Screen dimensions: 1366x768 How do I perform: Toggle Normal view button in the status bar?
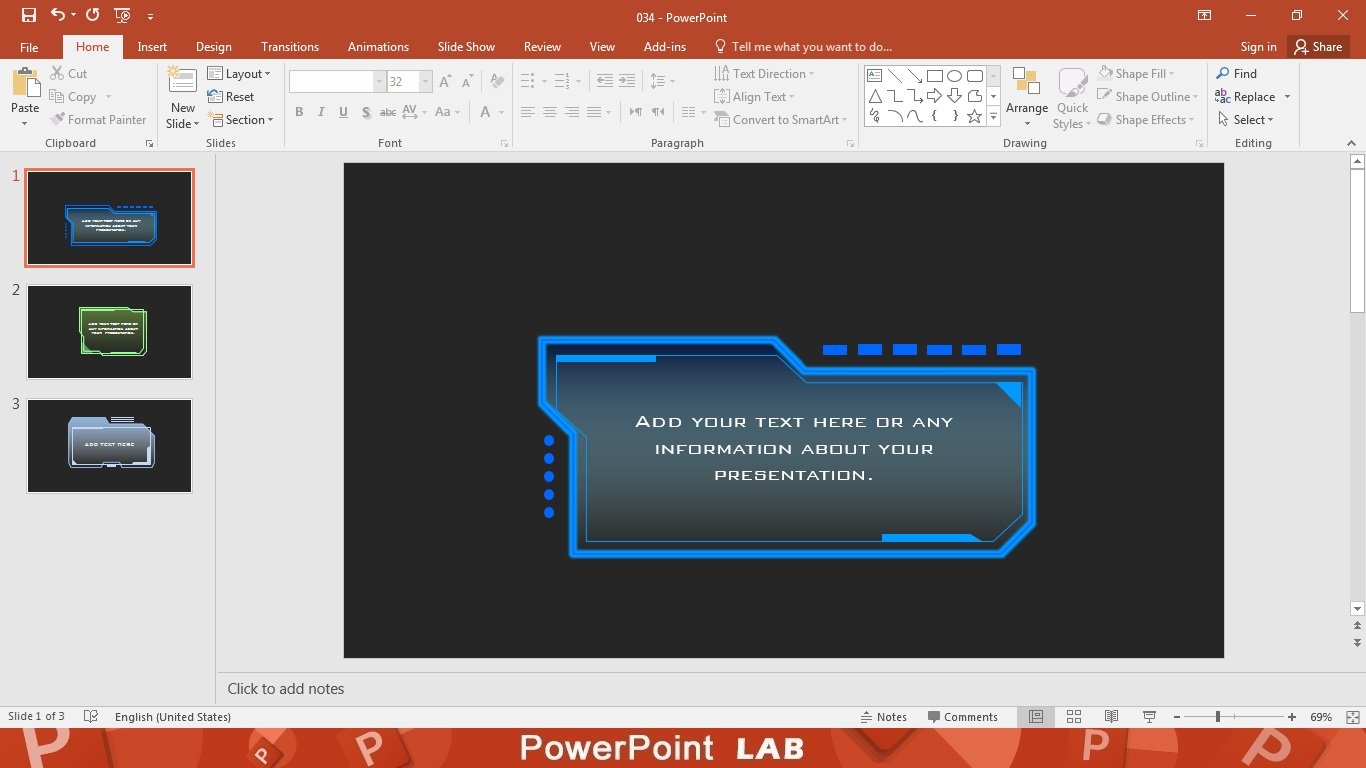coord(1036,717)
